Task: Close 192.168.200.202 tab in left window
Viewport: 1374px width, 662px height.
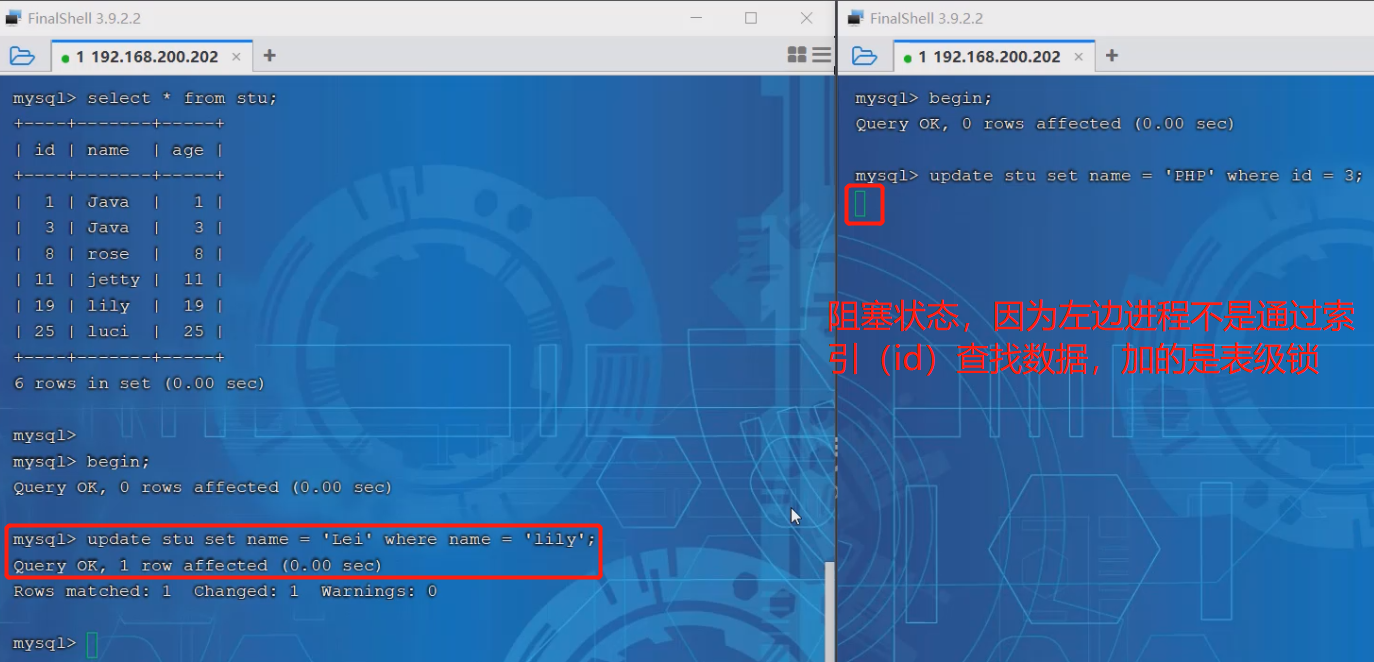Action: [x=237, y=57]
